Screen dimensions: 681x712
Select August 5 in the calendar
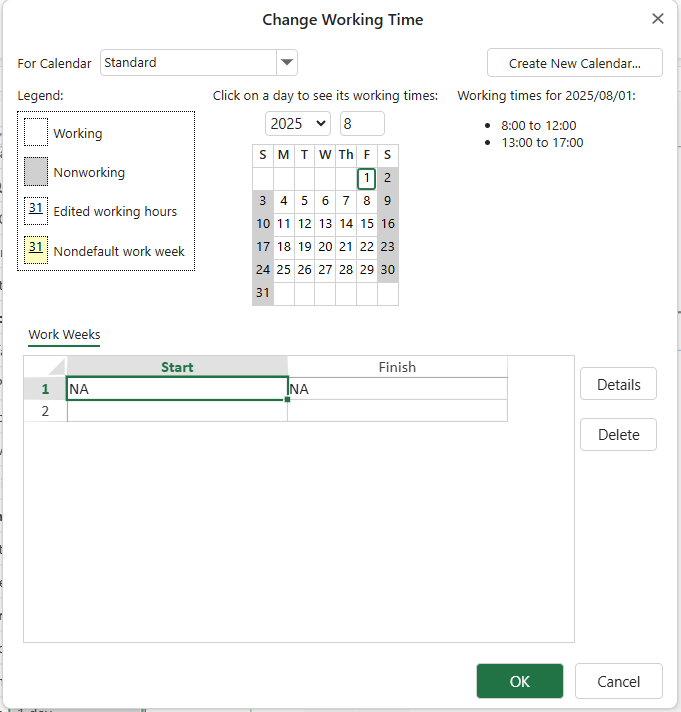coord(304,201)
